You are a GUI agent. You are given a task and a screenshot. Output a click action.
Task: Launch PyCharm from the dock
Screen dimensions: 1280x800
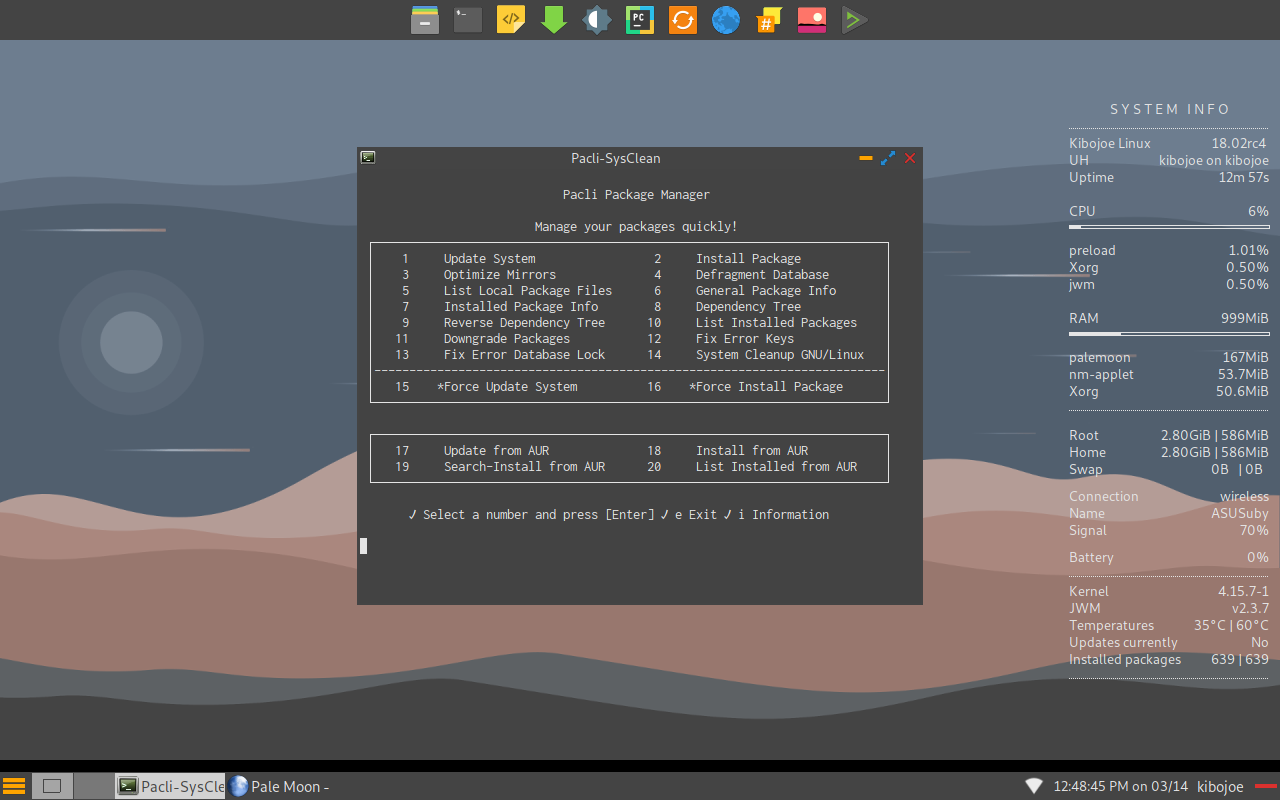pyautogui.click(x=640, y=20)
